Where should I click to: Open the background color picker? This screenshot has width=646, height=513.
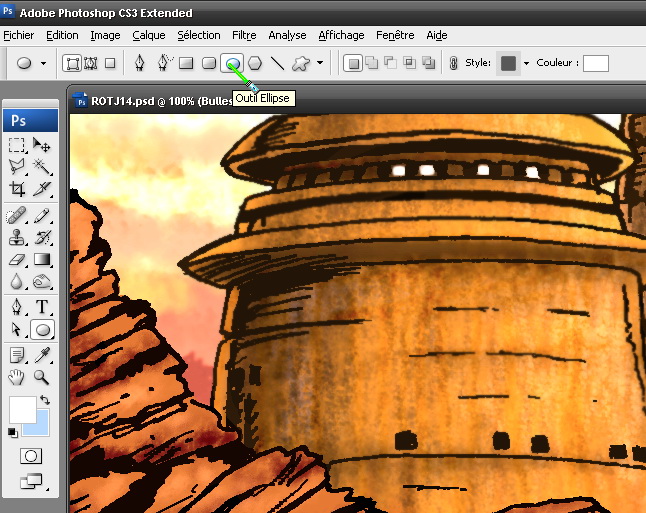(43, 429)
